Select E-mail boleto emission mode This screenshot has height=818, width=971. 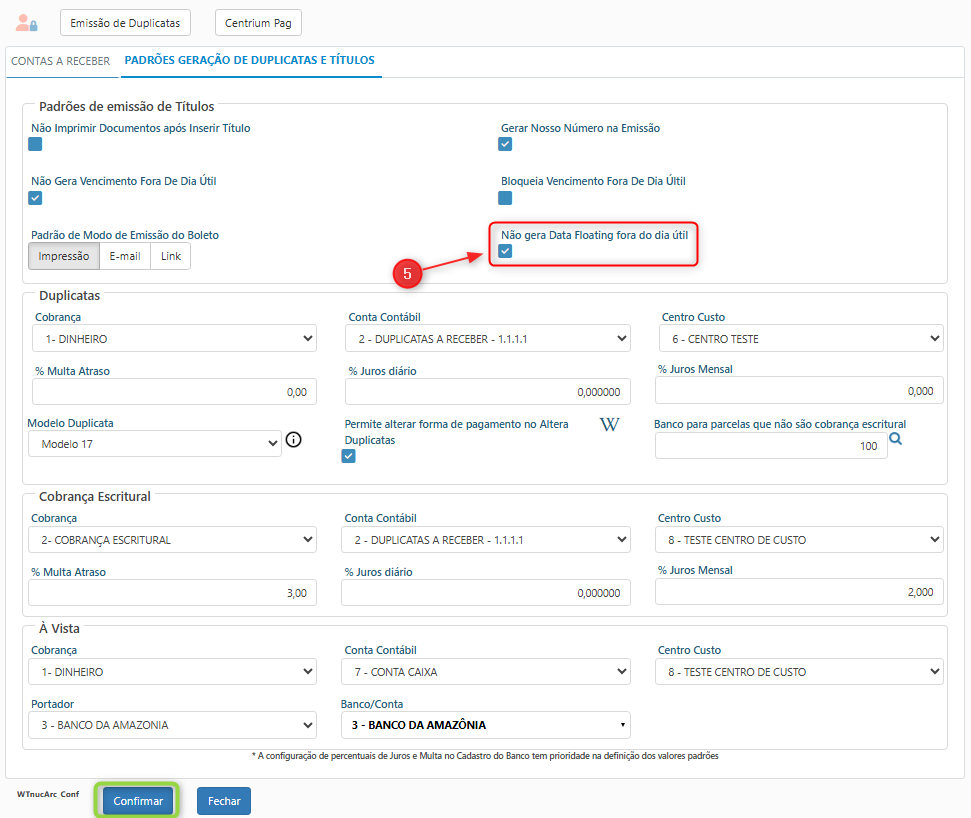[125, 256]
